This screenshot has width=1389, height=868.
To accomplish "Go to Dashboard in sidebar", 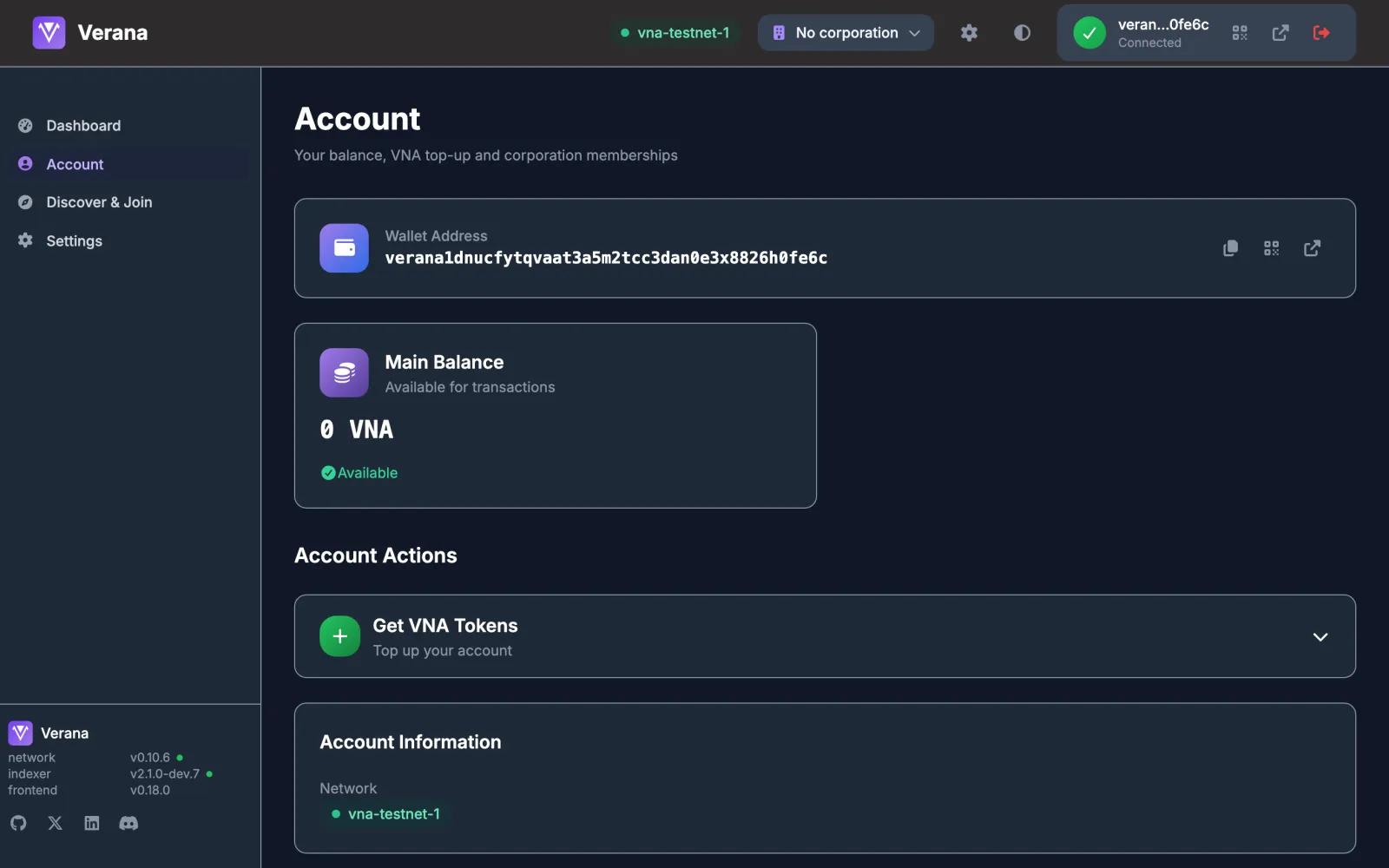I will point(83,126).
